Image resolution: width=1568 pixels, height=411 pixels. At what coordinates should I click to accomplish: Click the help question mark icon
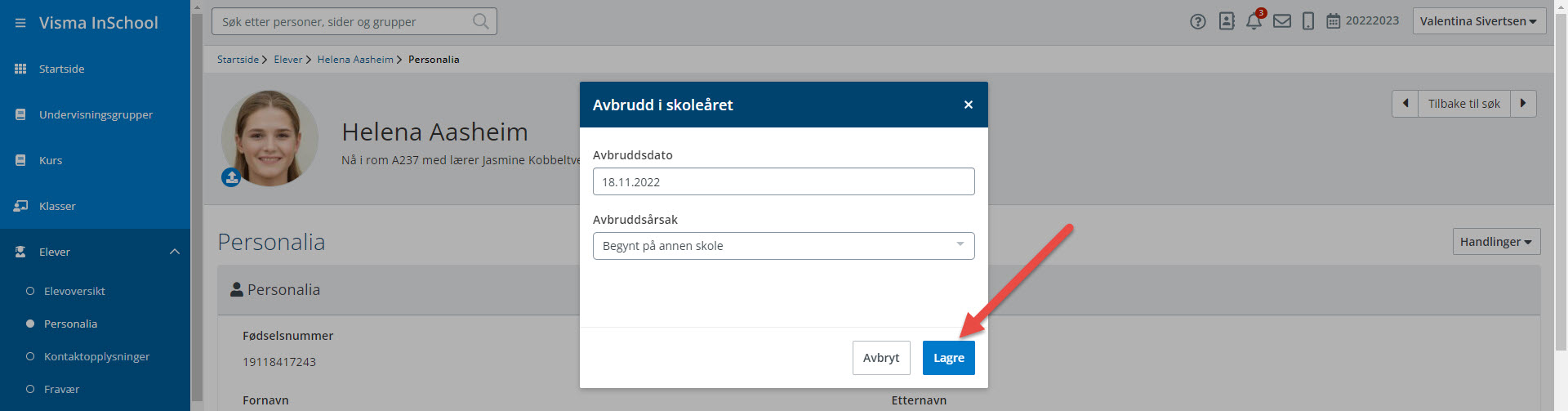pos(1198,22)
